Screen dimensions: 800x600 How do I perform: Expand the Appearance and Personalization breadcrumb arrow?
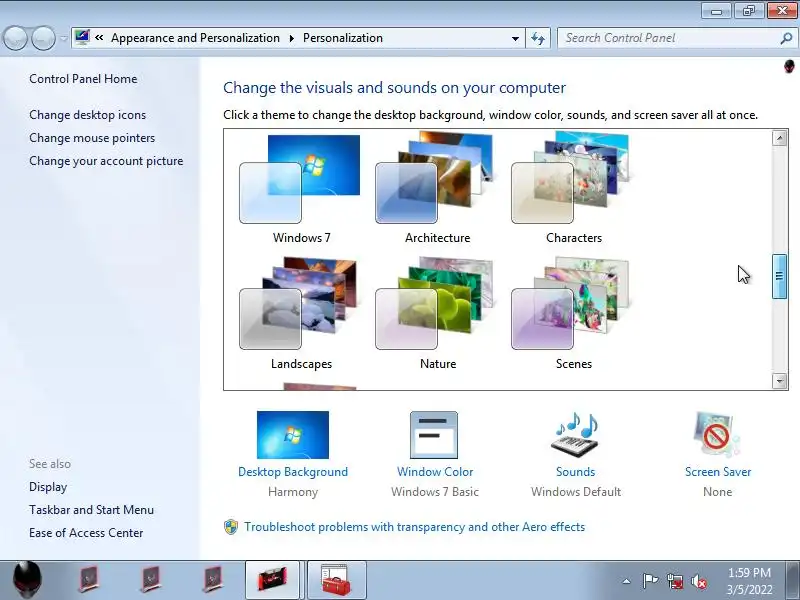coord(291,38)
